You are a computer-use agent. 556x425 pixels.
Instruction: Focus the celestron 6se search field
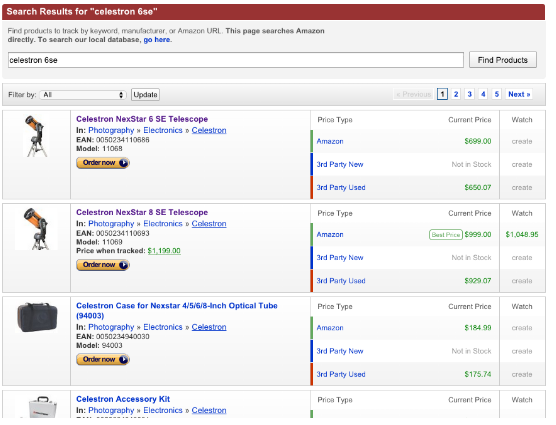coord(235,60)
